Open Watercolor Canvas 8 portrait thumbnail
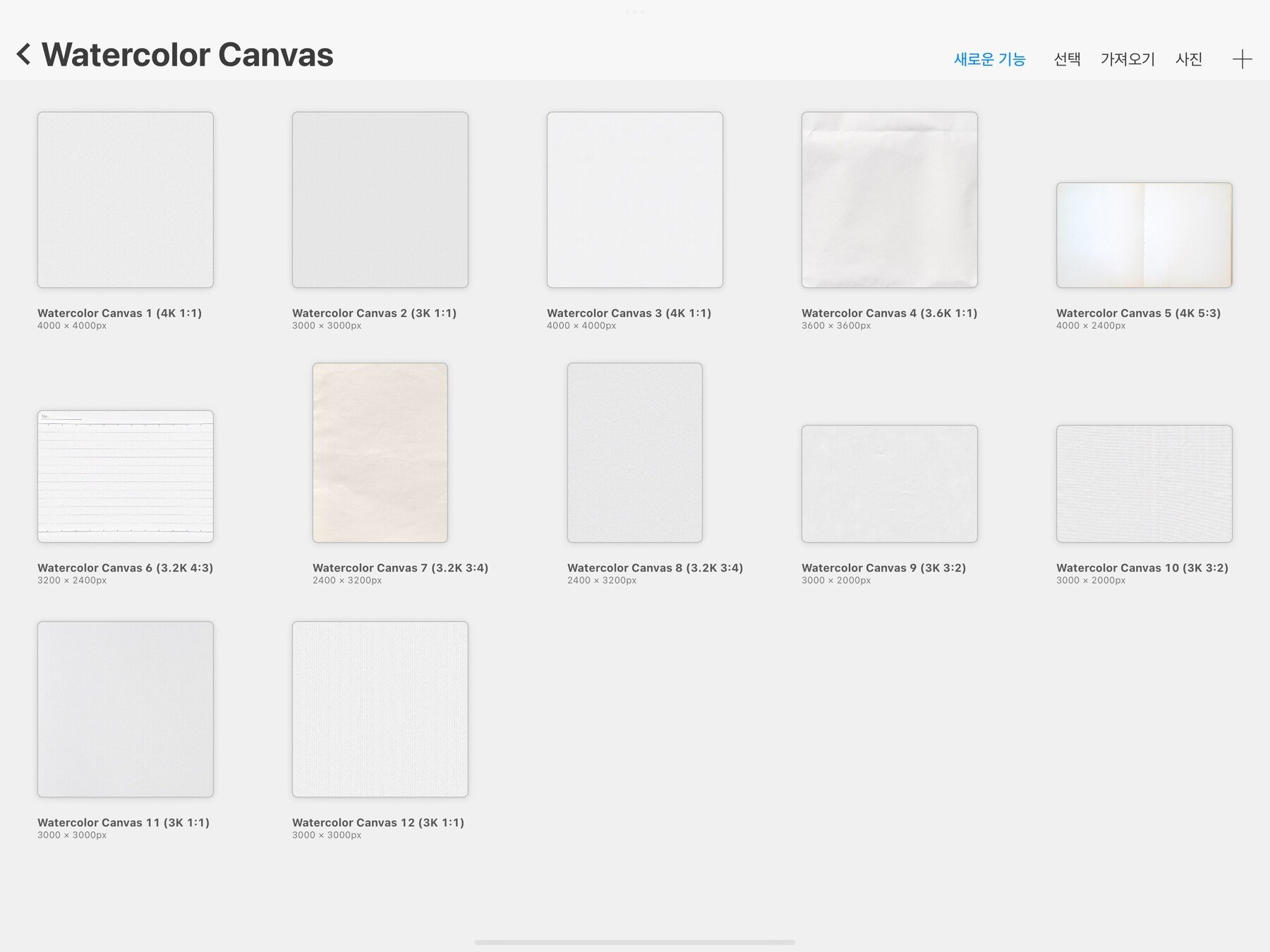1270x952 pixels. tap(635, 452)
